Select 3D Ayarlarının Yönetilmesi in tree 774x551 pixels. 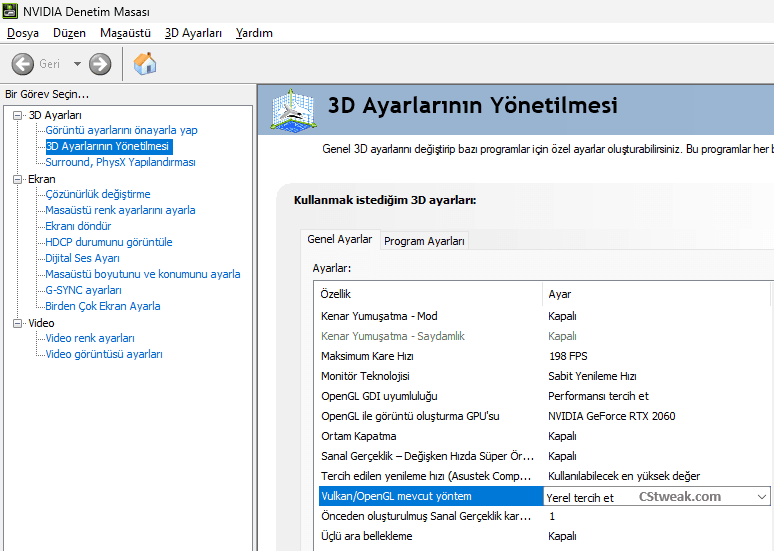coord(109,146)
